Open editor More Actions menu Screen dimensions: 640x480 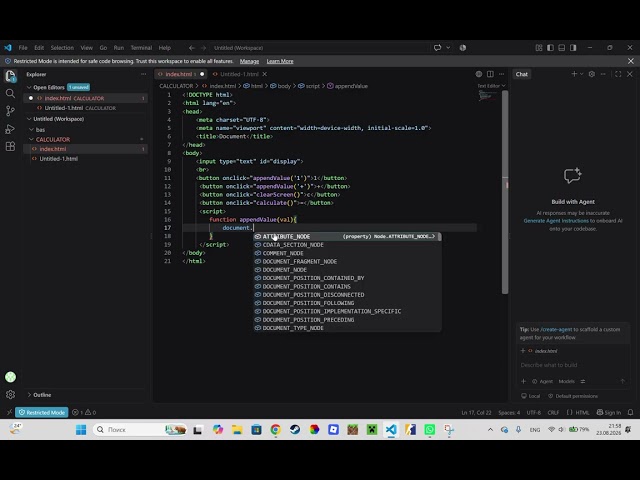(x=502, y=74)
